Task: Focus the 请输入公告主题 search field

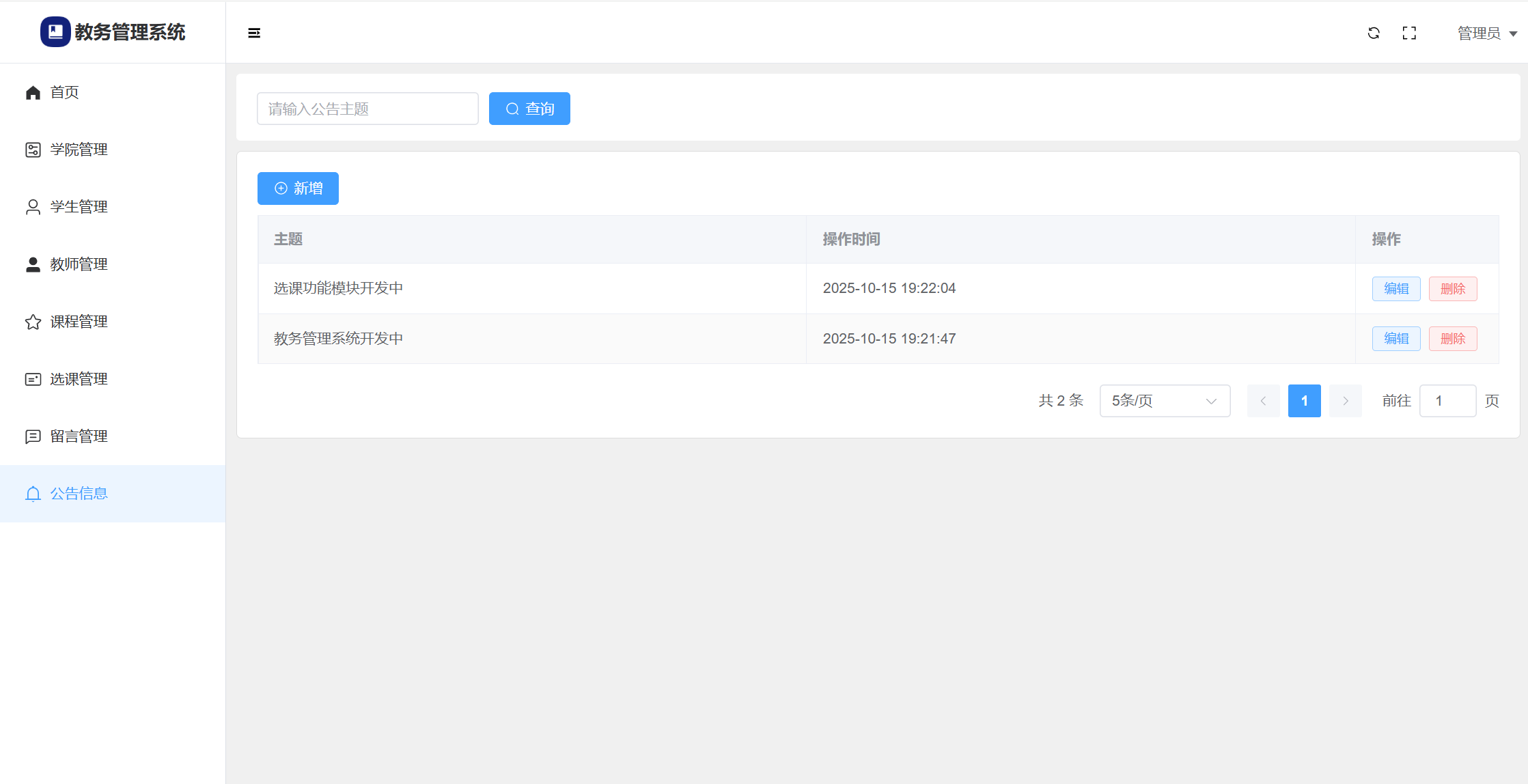Action: pos(367,109)
